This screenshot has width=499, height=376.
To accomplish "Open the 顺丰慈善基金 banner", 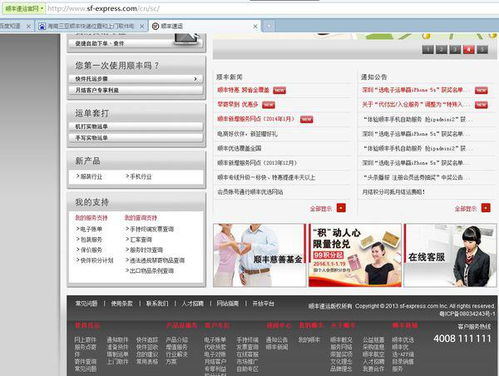I will (x=259, y=255).
